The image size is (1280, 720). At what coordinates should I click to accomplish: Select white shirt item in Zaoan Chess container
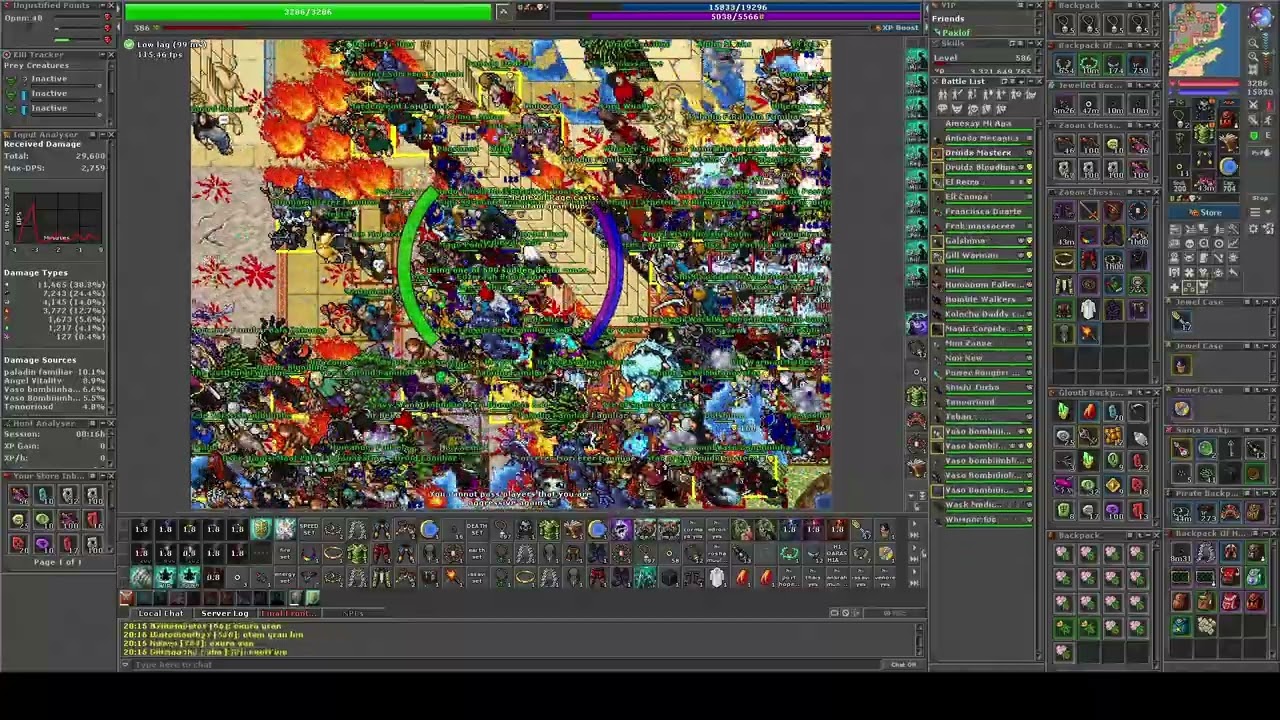[1088, 310]
